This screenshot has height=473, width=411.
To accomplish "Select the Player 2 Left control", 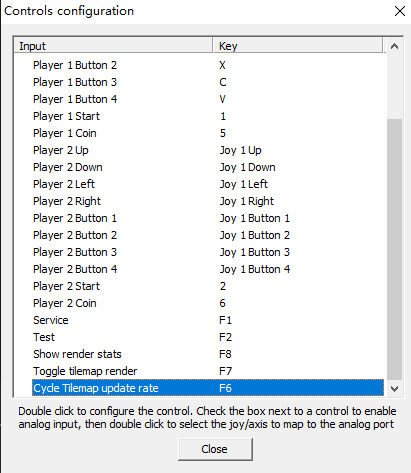I will click(208, 184).
